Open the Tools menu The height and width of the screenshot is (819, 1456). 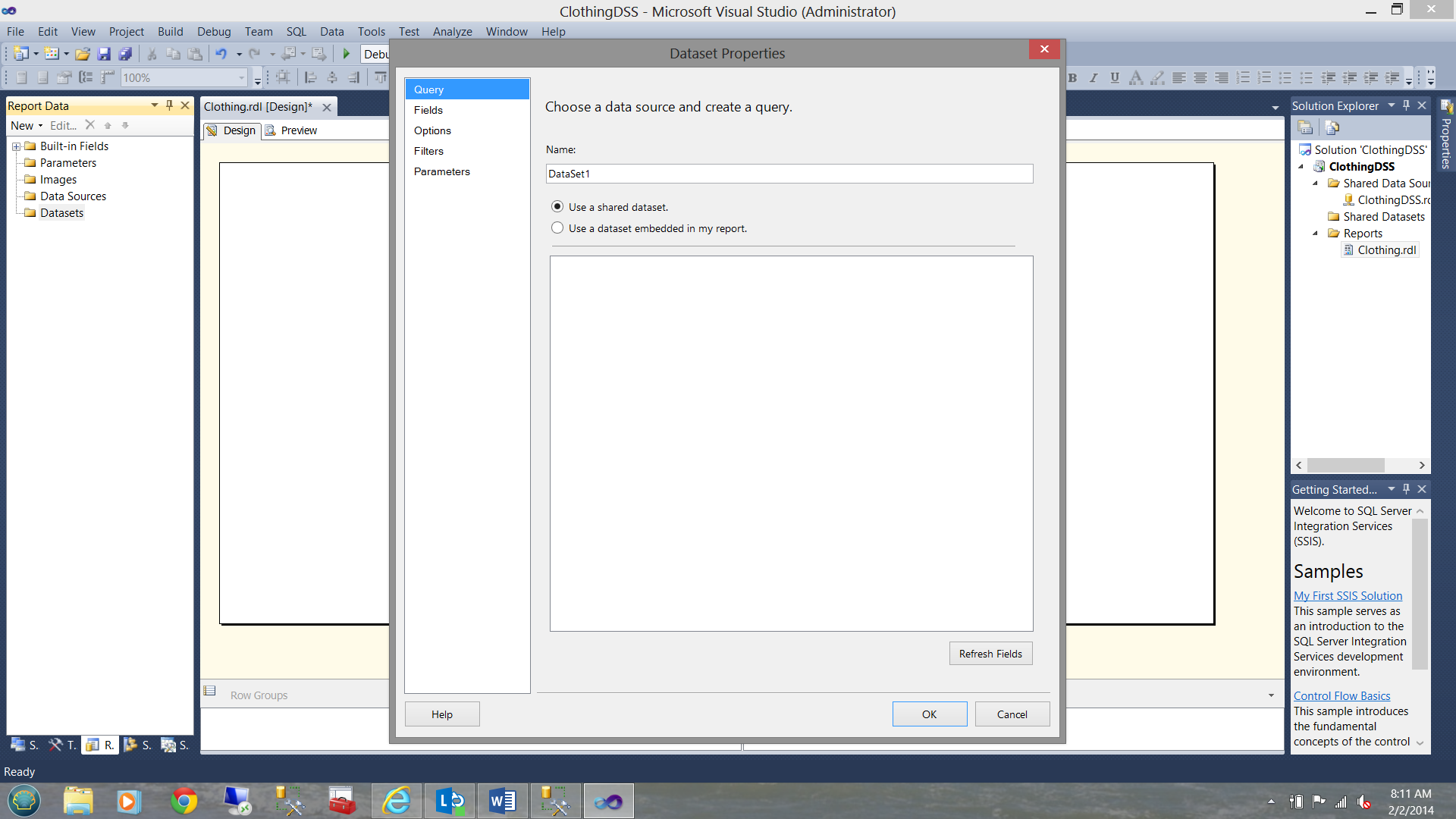(x=371, y=31)
